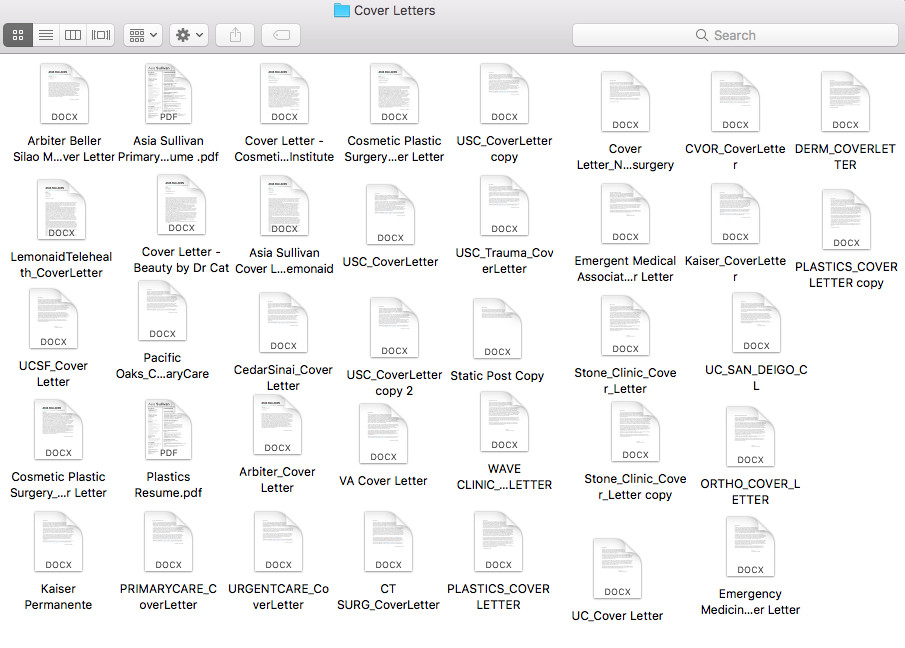The height and width of the screenshot is (648, 905).
Task: Select the Kaiser_CoverLetter file
Action: [735, 213]
